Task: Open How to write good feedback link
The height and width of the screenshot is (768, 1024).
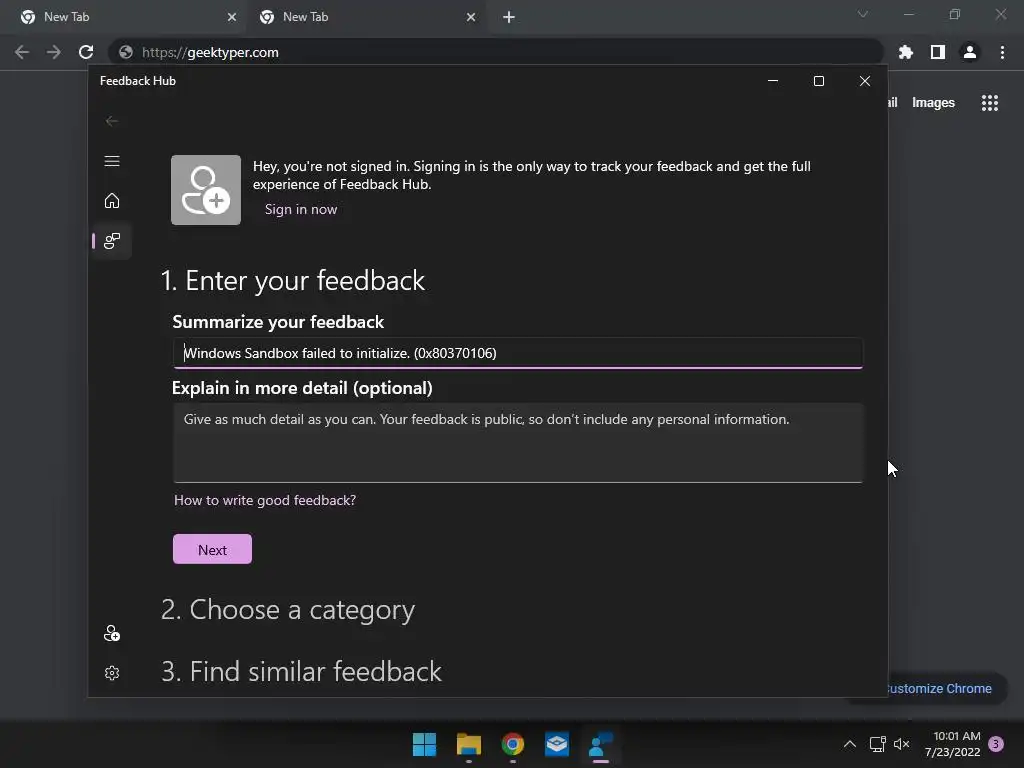Action: [264, 500]
